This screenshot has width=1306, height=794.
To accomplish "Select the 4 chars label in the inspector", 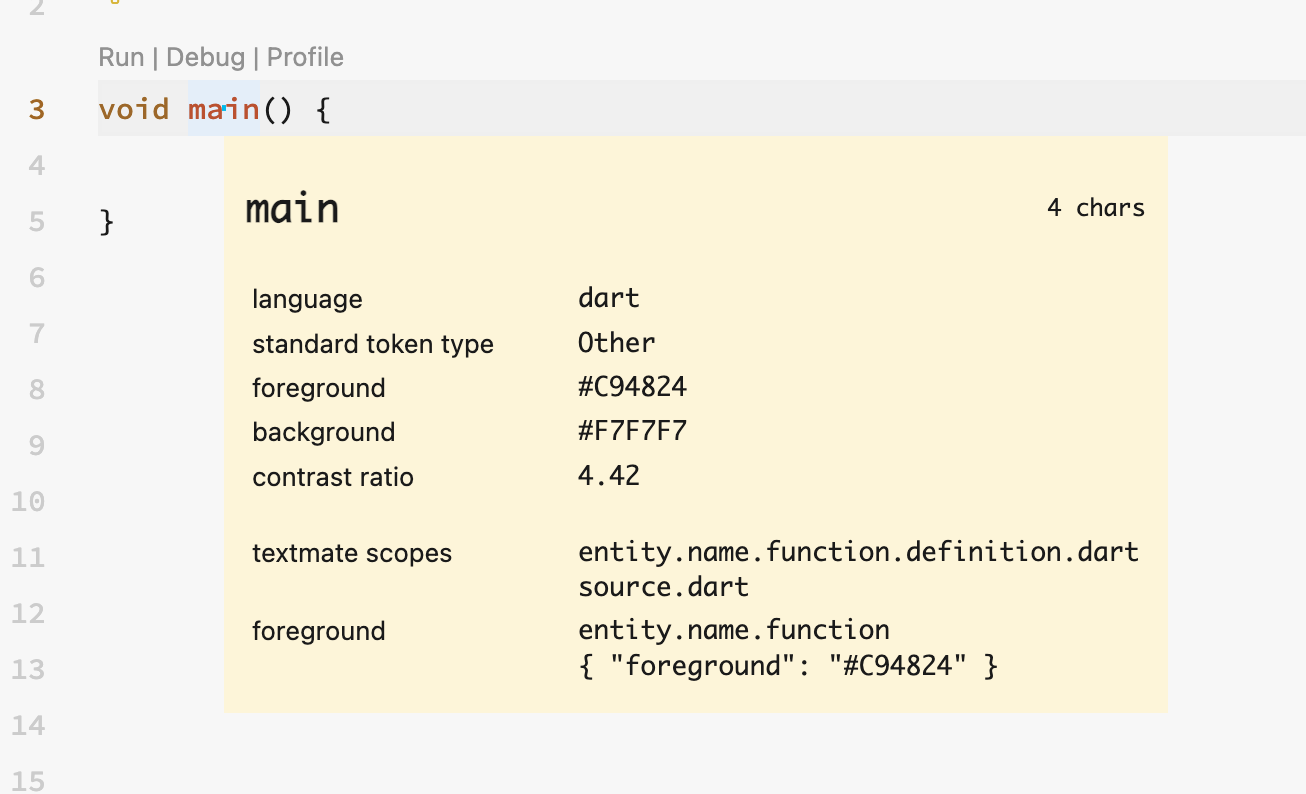I will [x=1096, y=208].
